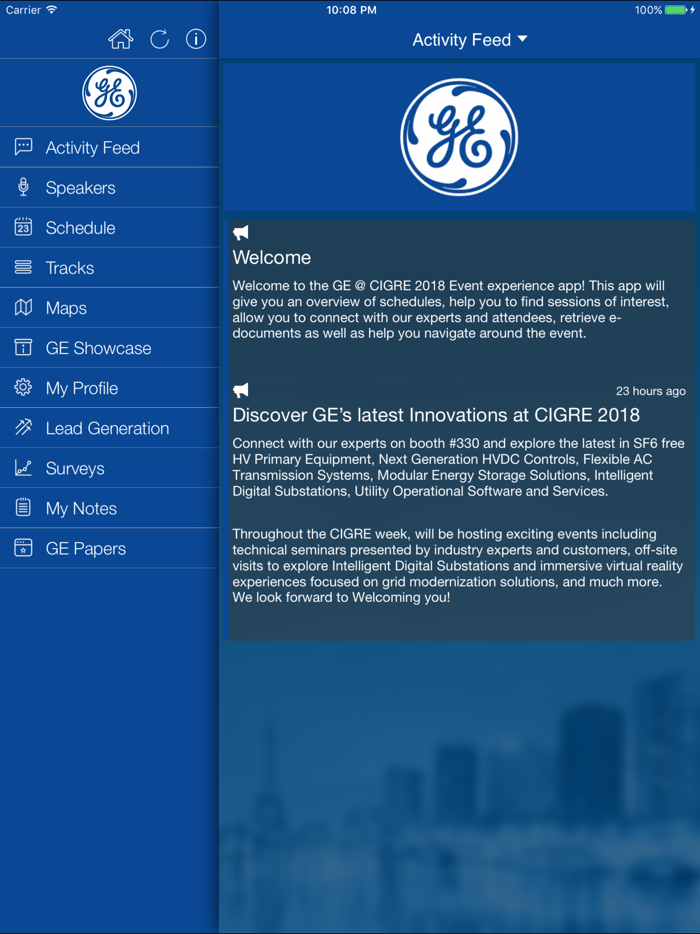This screenshot has height=934, width=700.
Task: Open Activity Feed menu item
Action: click(110, 147)
